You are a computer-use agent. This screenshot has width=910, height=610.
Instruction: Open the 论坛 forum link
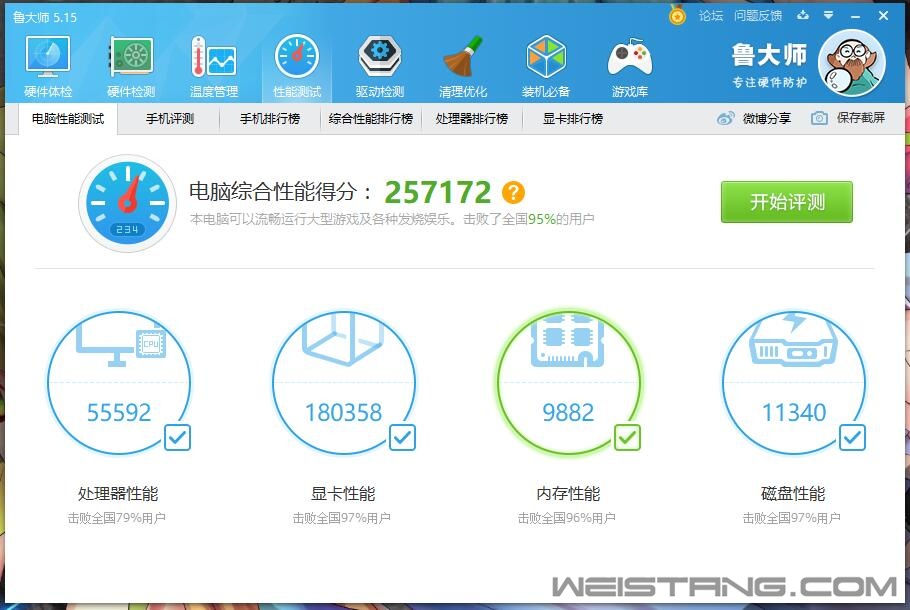711,16
